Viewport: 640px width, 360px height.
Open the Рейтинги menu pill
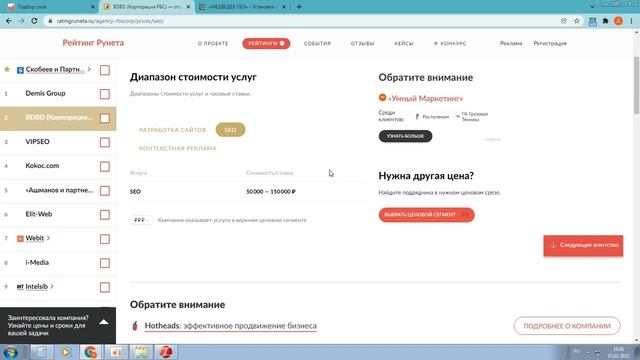coord(266,43)
